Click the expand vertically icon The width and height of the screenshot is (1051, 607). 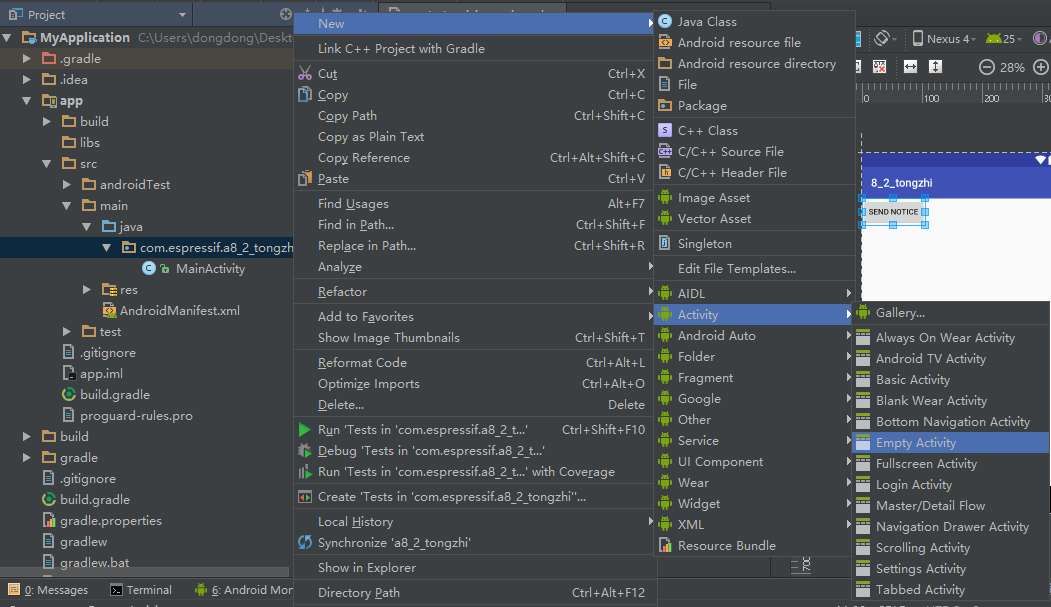[936, 66]
